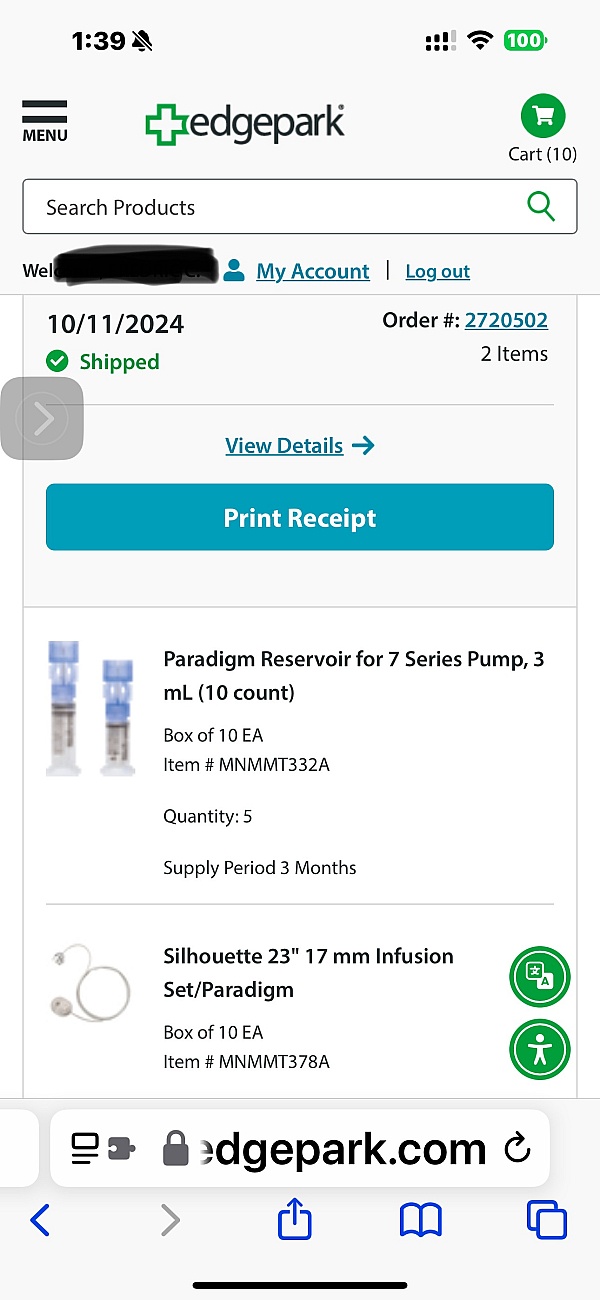
Task: Open the shopping cart icon
Action: (543, 117)
